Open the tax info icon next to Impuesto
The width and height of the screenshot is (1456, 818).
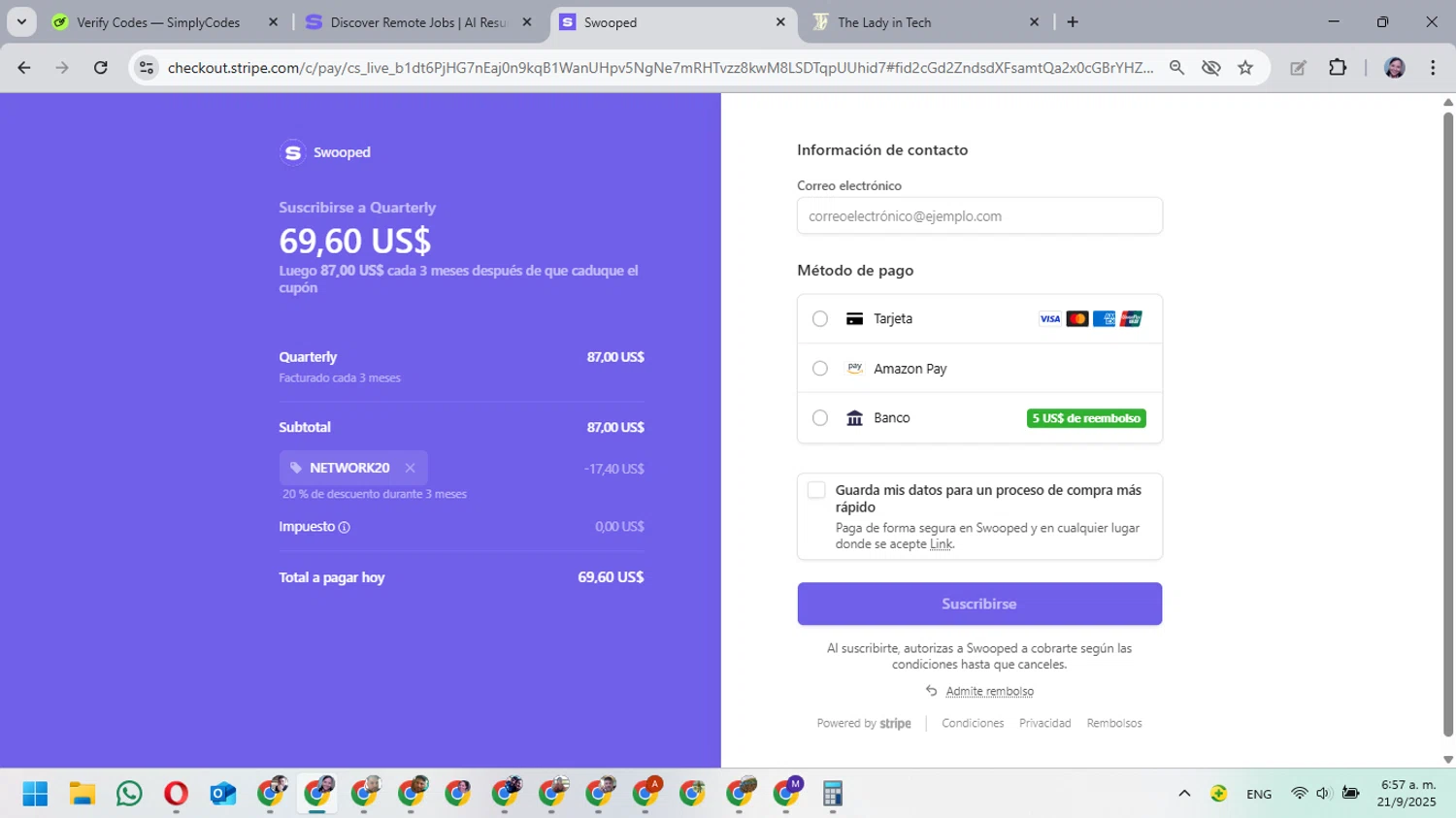coord(344,527)
